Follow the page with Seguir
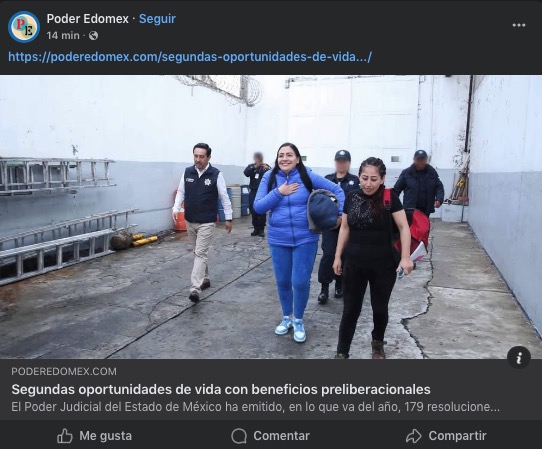The height and width of the screenshot is (449, 542). coord(157,19)
